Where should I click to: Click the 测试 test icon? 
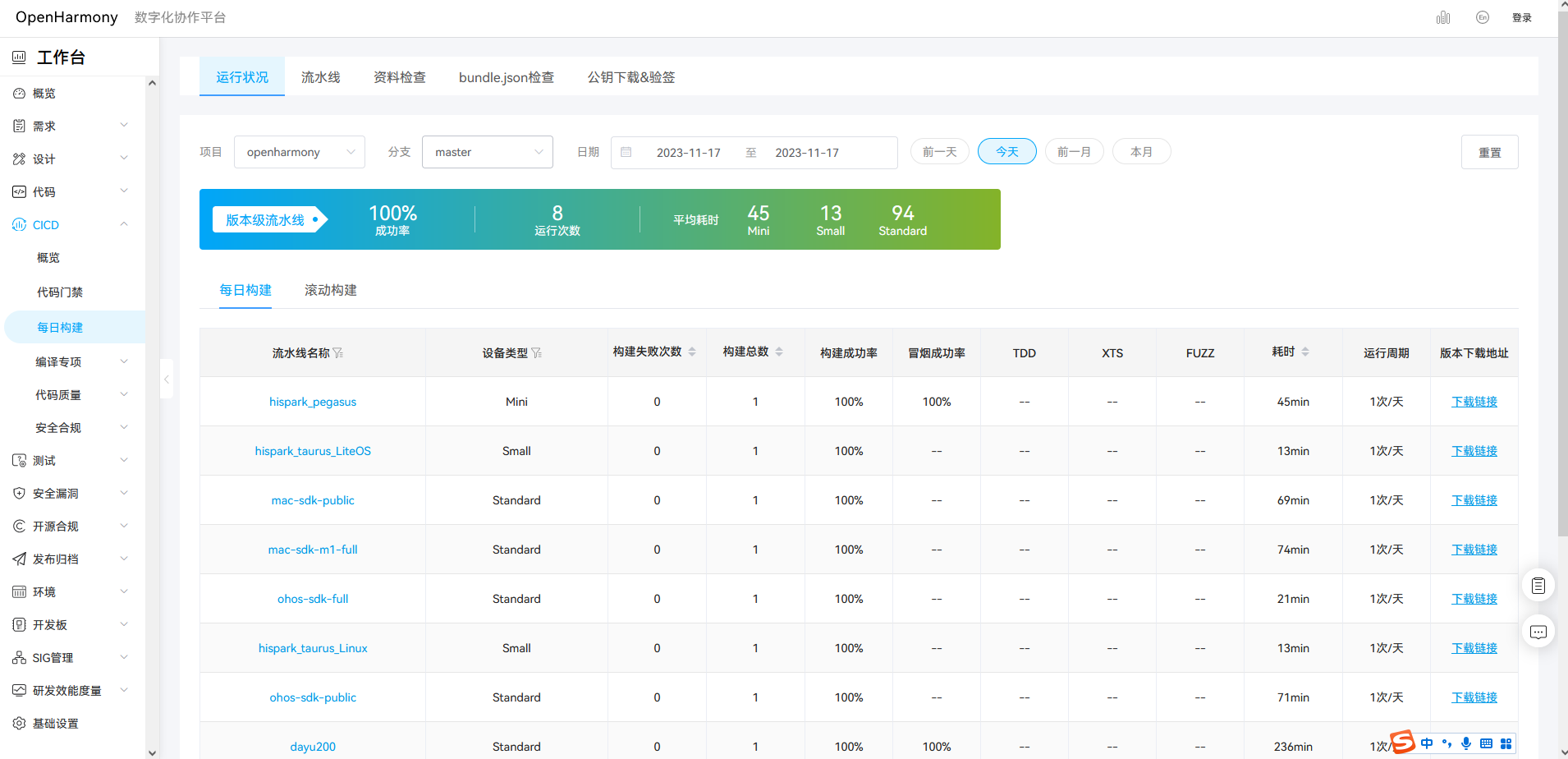(x=19, y=461)
